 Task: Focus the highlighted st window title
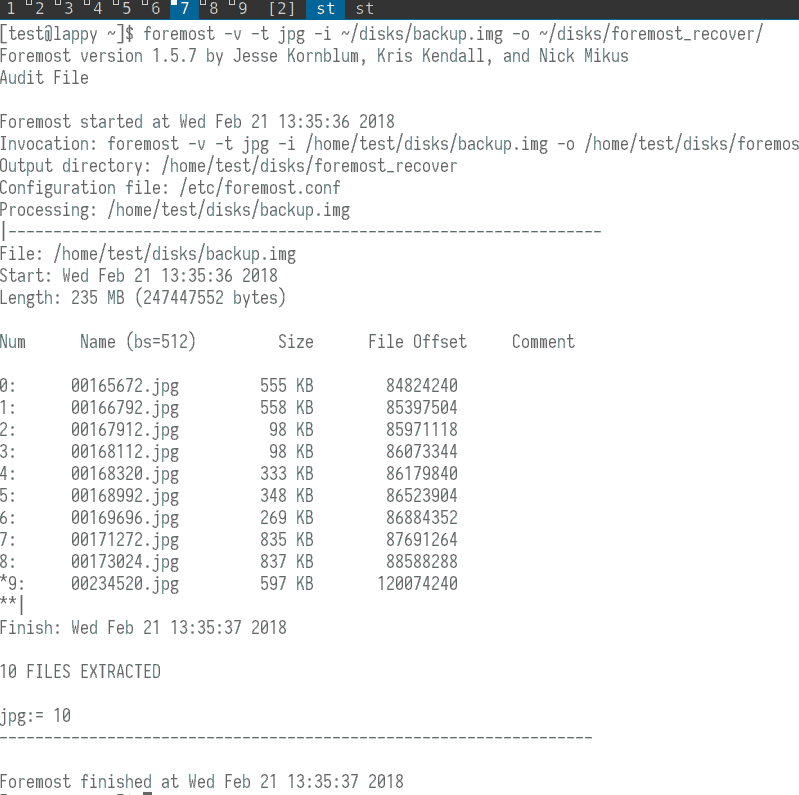pyautogui.click(x=325, y=9)
